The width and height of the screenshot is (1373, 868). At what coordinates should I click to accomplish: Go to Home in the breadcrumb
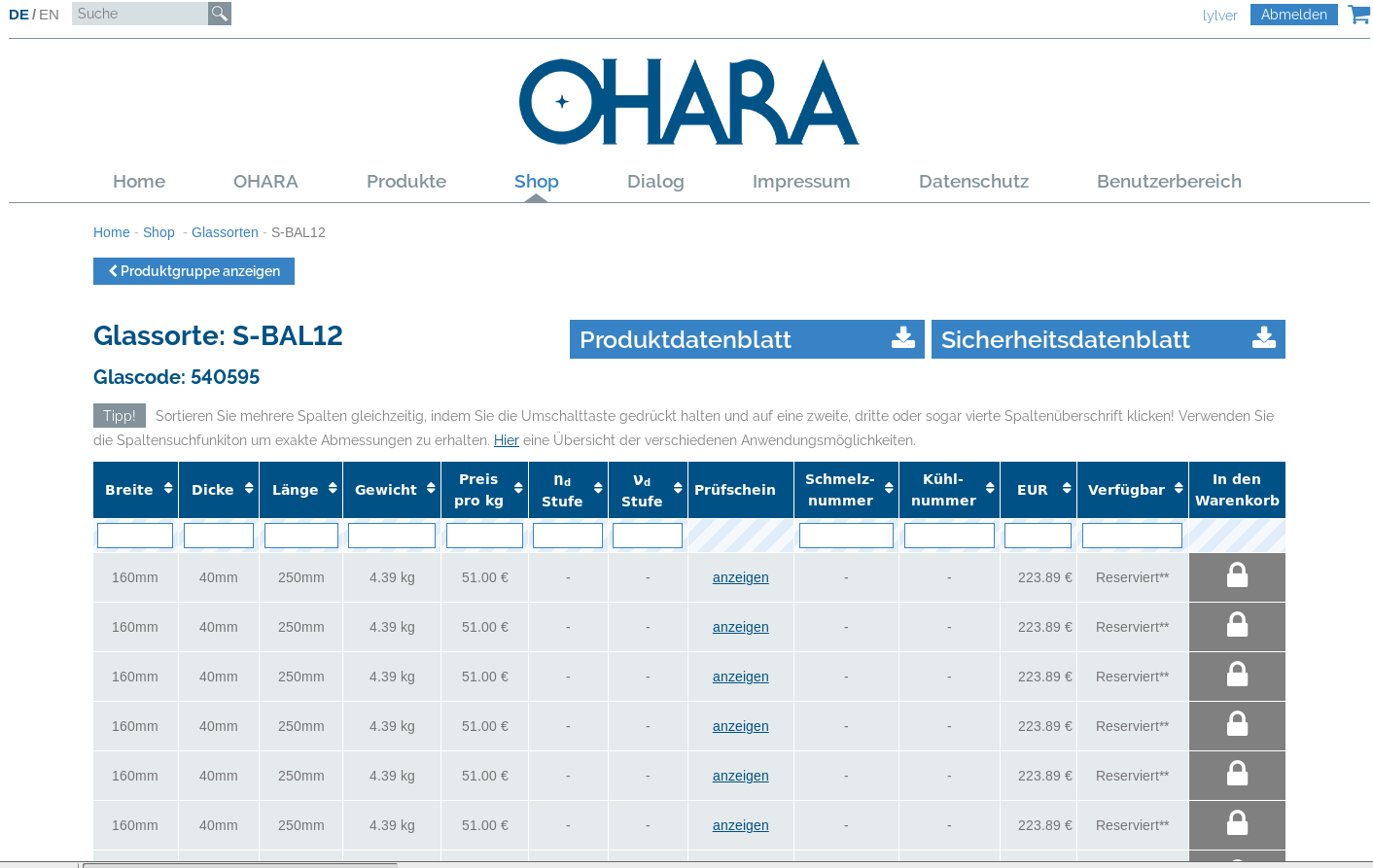click(111, 232)
